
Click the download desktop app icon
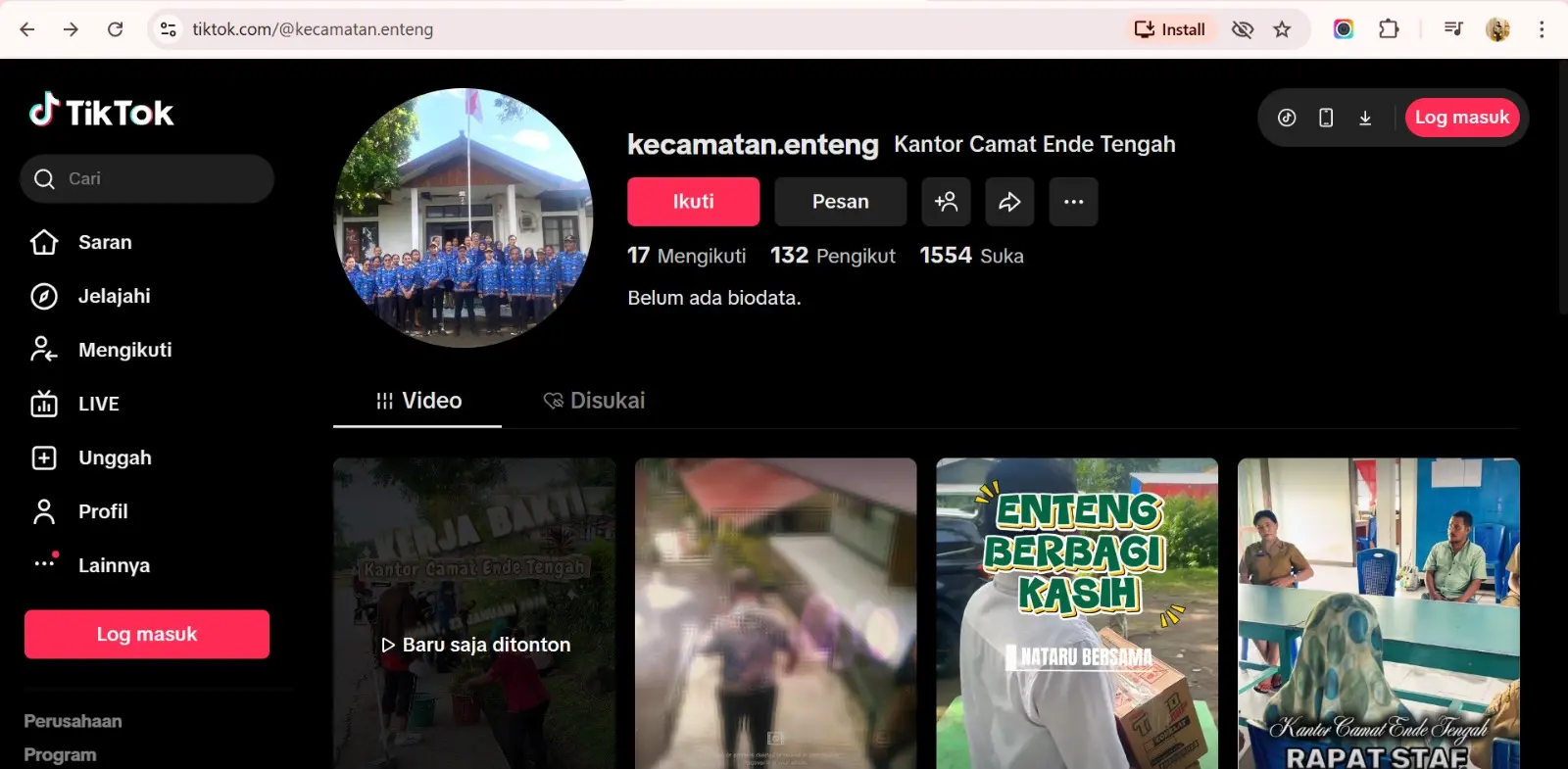coord(1365,118)
